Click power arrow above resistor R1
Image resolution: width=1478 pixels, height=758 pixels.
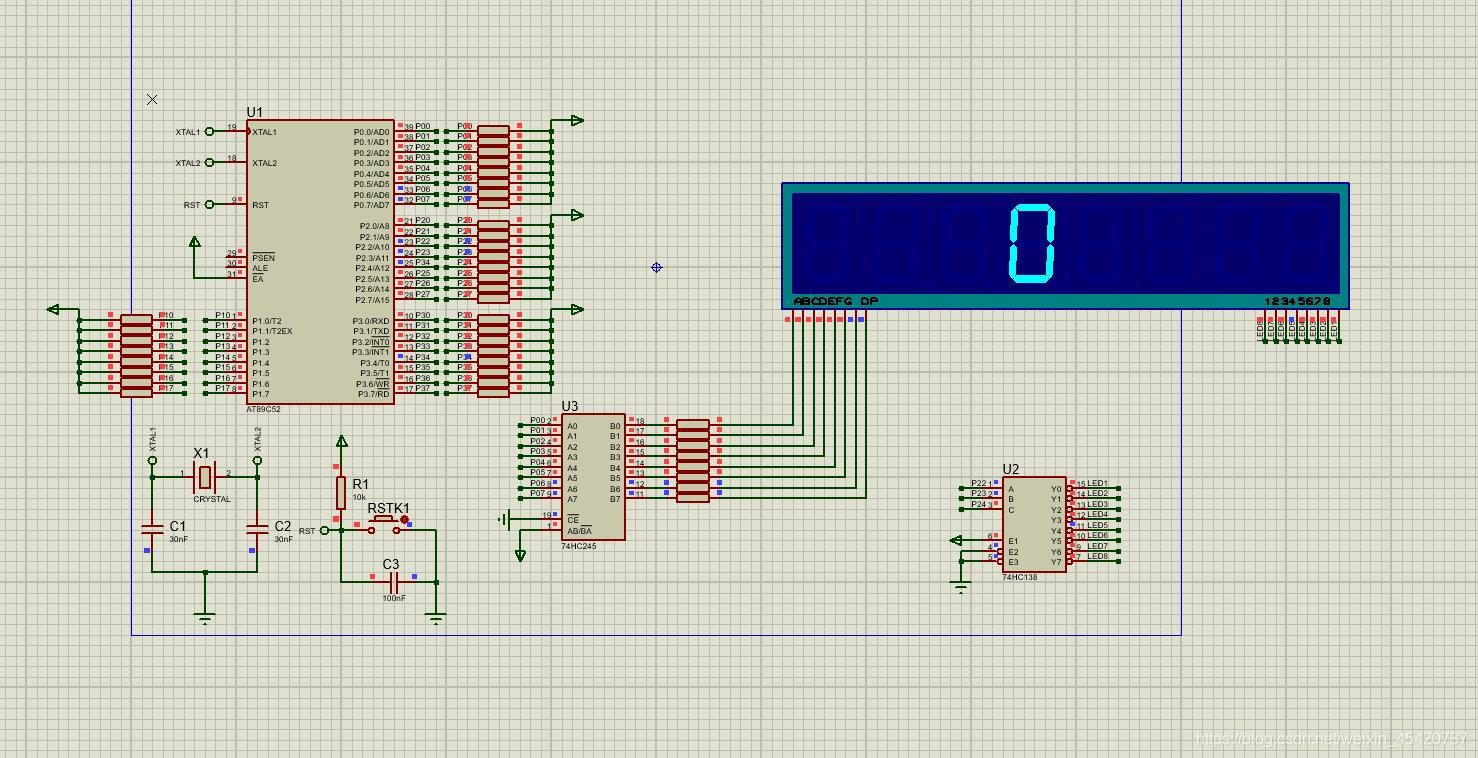click(x=341, y=441)
